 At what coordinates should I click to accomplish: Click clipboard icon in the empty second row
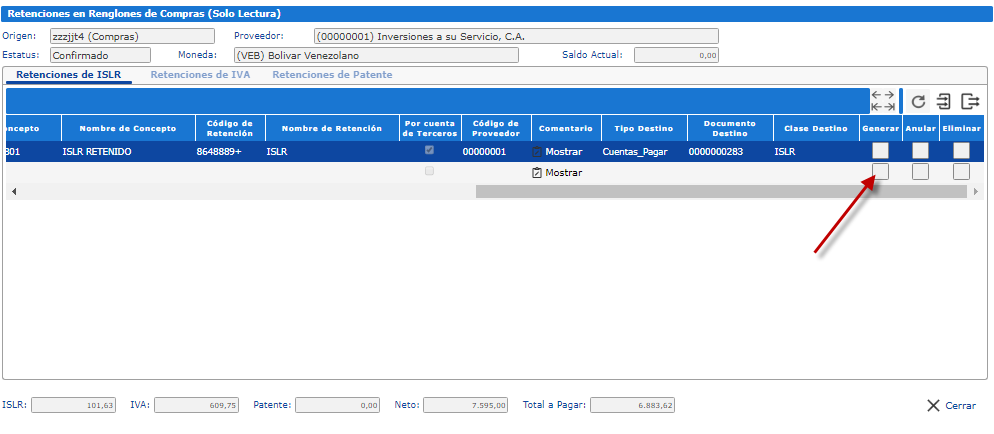537,172
